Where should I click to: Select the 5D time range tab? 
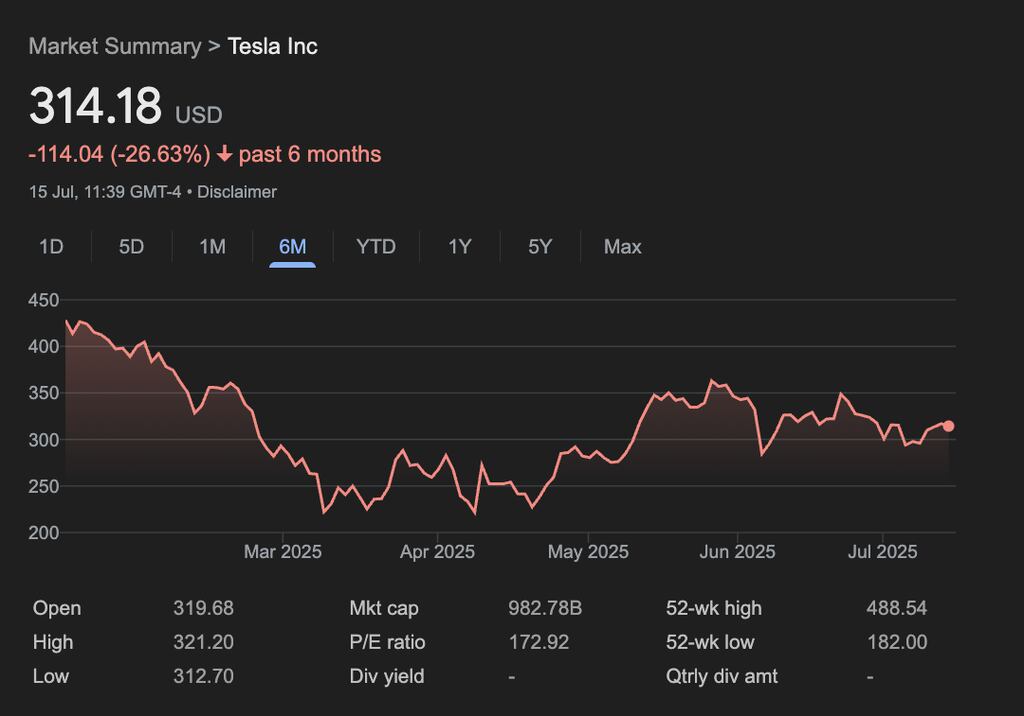point(131,247)
